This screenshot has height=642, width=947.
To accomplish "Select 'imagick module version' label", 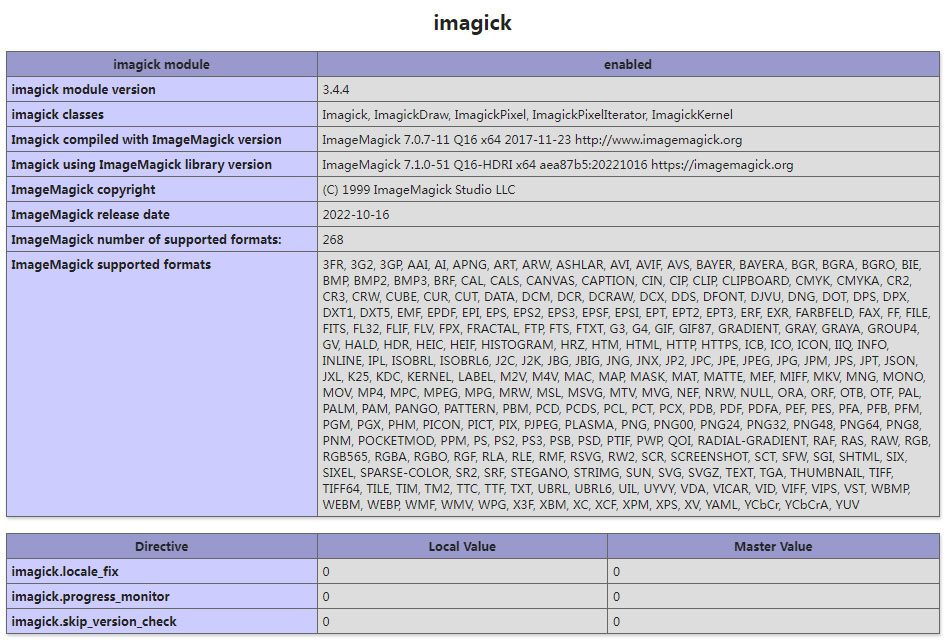I will (83, 89).
